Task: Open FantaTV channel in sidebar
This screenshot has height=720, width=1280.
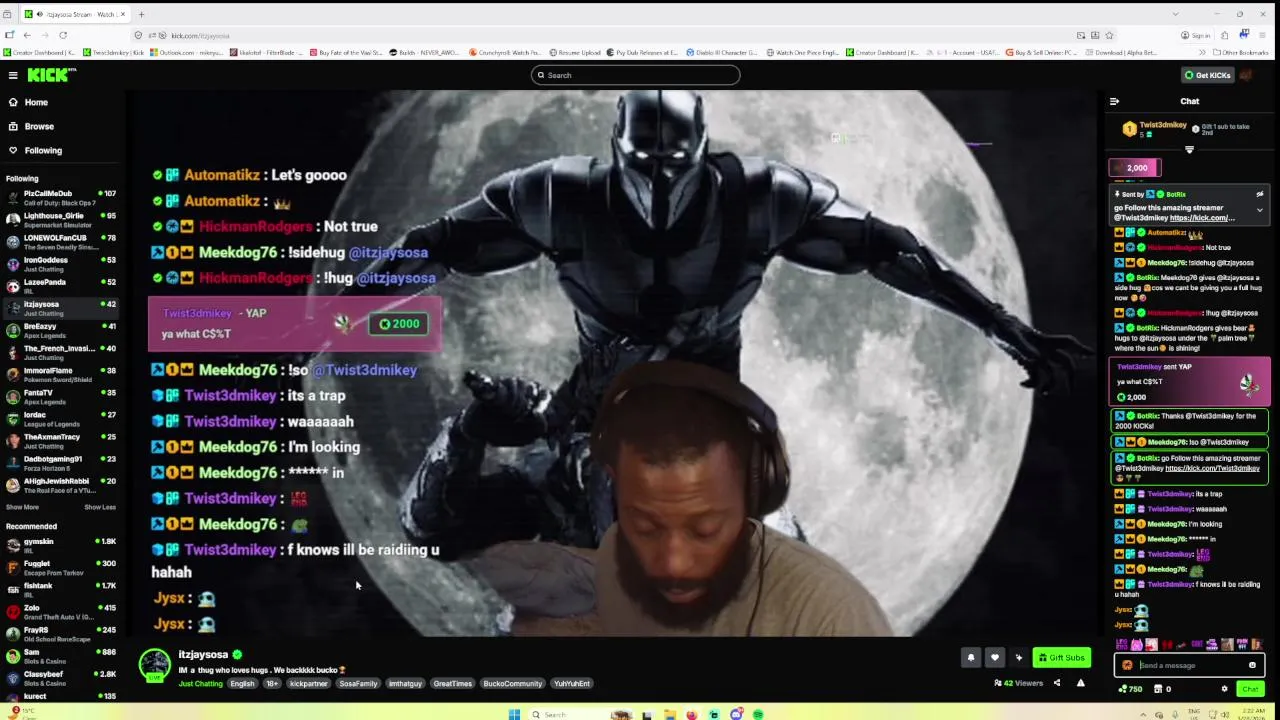Action: 60,396
